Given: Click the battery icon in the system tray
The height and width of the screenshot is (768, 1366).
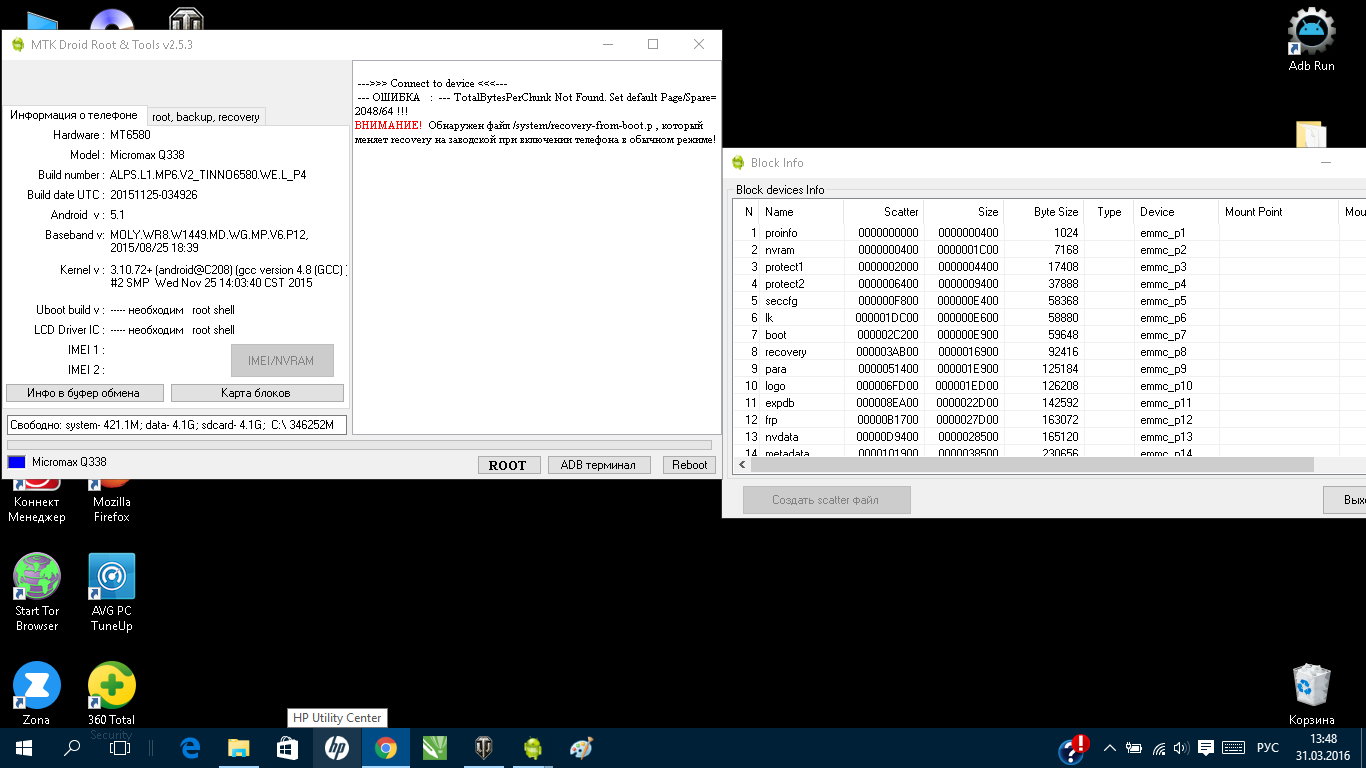Looking at the screenshot, I should [x=1134, y=748].
